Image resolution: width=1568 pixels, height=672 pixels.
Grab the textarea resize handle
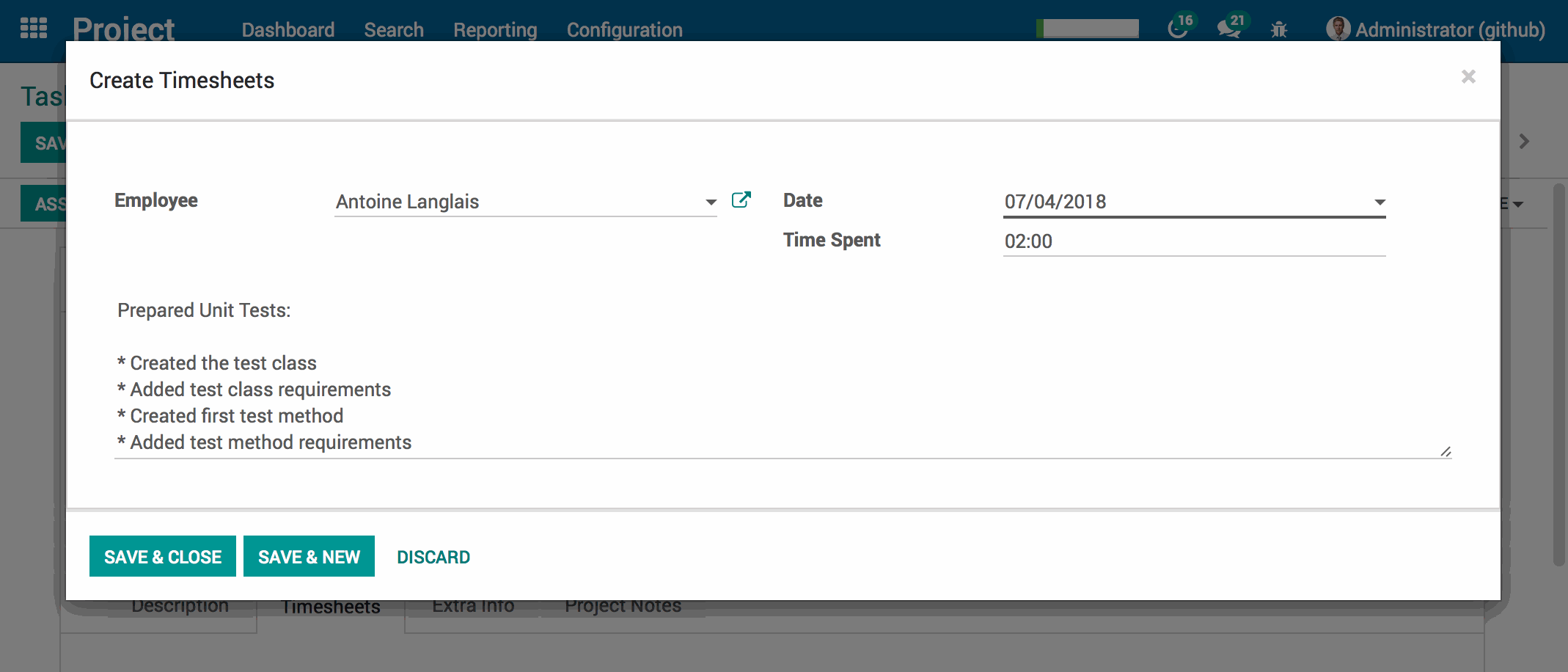coord(1446,451)
